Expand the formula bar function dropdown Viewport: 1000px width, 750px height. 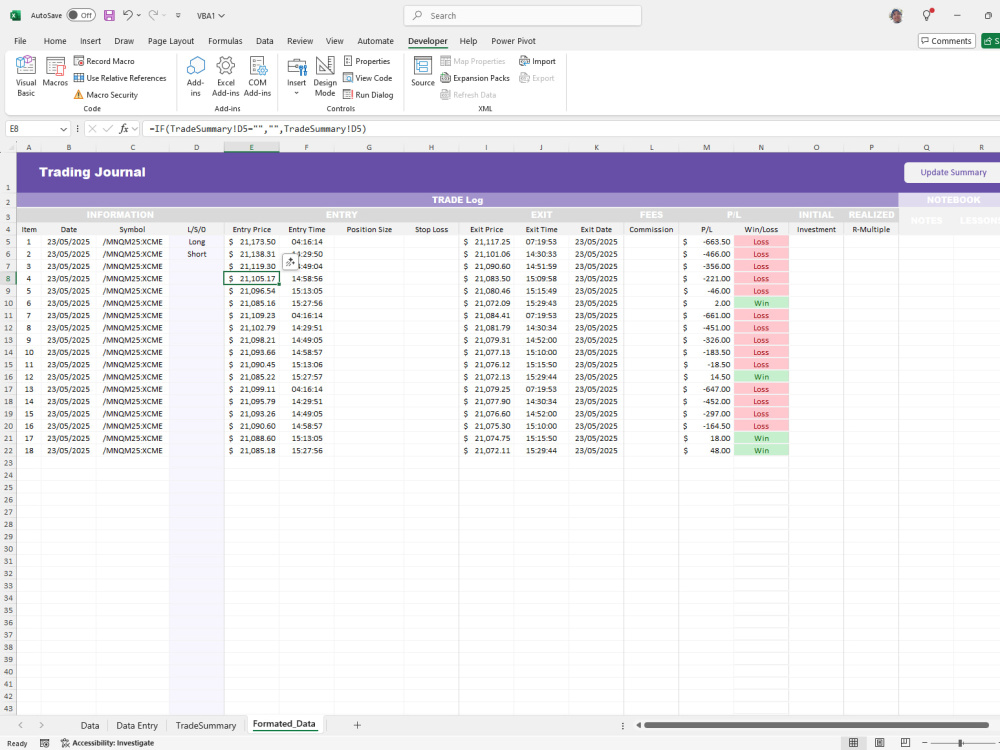pyautogui.click(x=135, y=129)
